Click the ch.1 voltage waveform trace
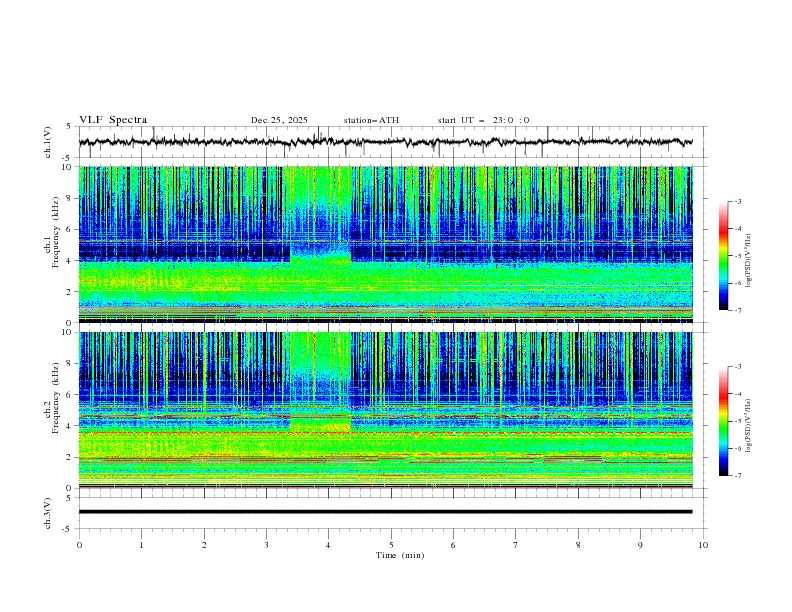The width and height of the screenshot is (792, 612). 385,142
